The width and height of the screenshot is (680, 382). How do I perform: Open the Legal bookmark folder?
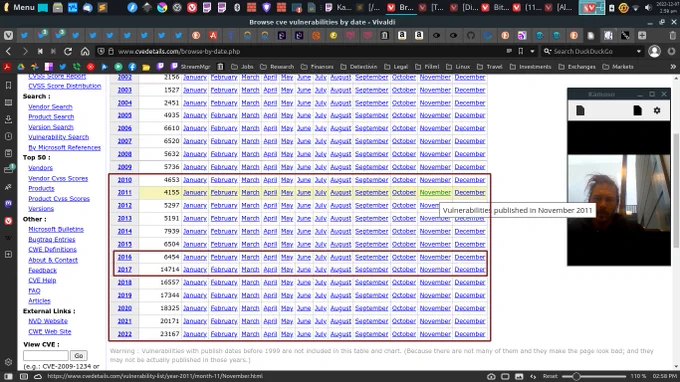pyautogui.click(x=396, y=67)
